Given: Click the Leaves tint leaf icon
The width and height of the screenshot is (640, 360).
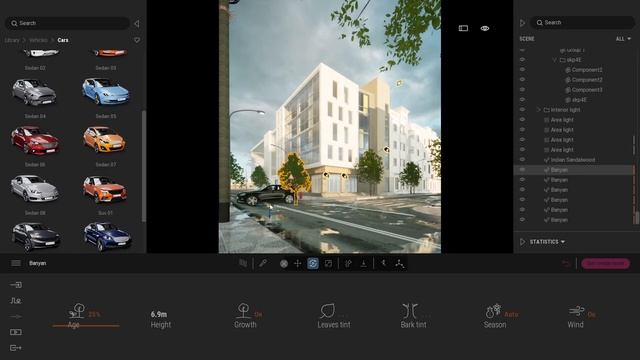Looking at the screenshot, I should (327, 311).
